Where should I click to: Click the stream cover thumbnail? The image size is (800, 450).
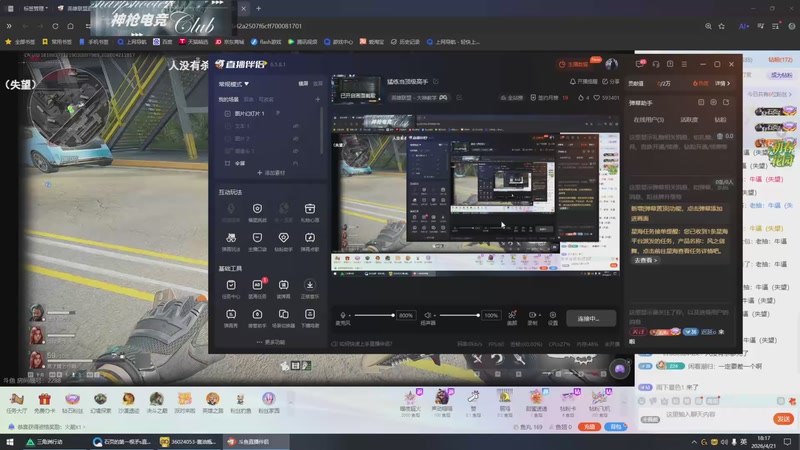click(356, 89)
